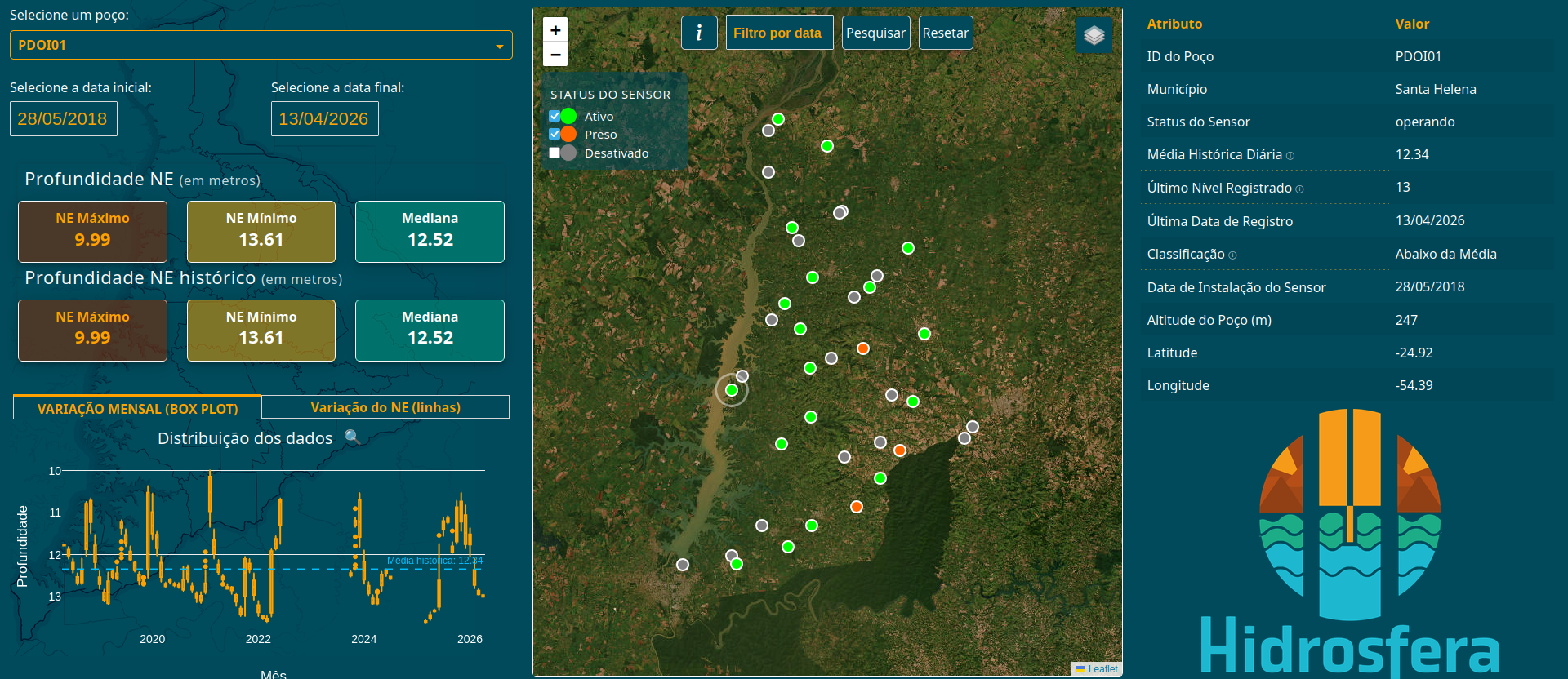Viewport: 1568px width, 679px height.
Task: Zoom out on the map
Action: pyautogui.click(x=555, y=54)
